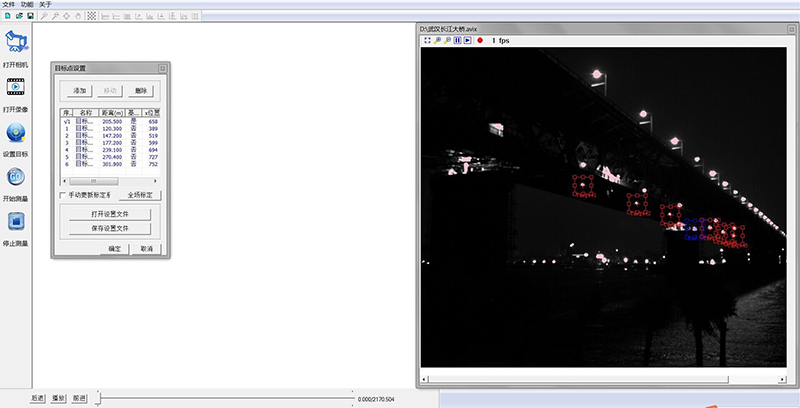Select the row with distance 239.100

pos(111,150)
